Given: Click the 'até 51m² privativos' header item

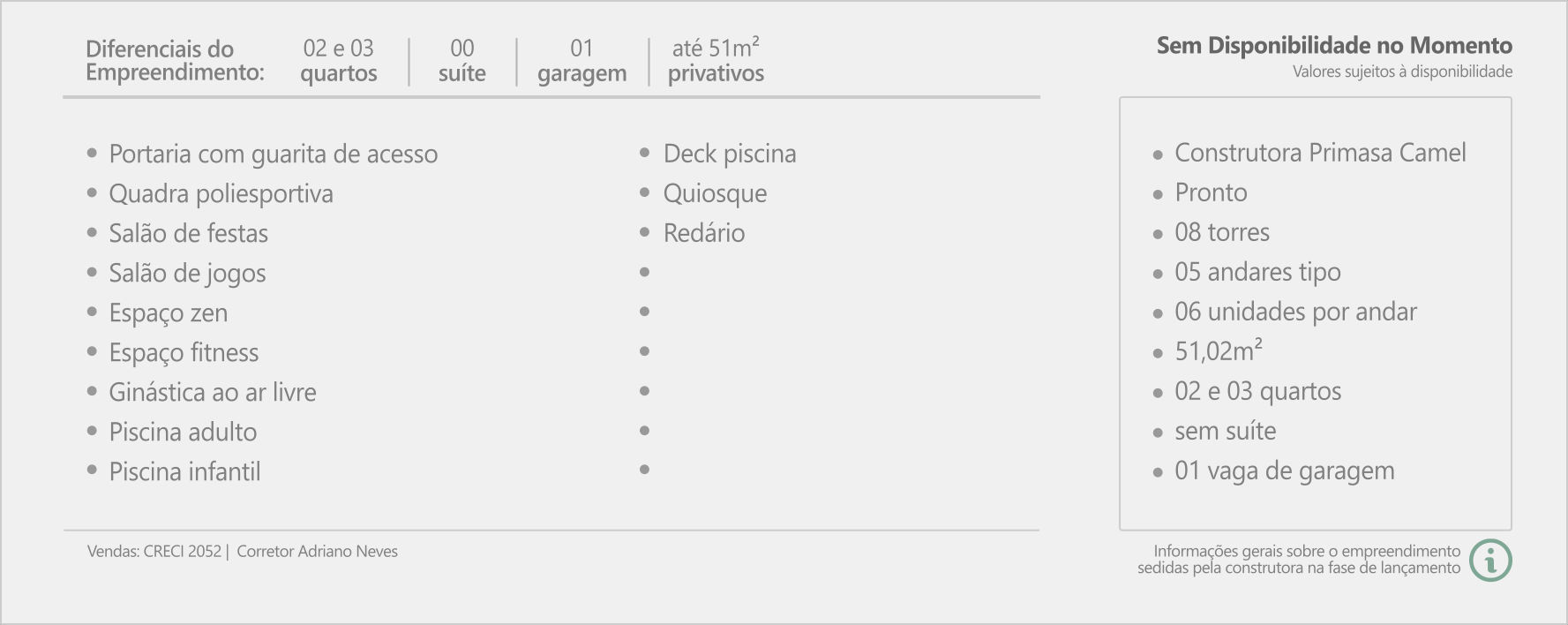Looking at the screenshot, I should coord(716,61).
